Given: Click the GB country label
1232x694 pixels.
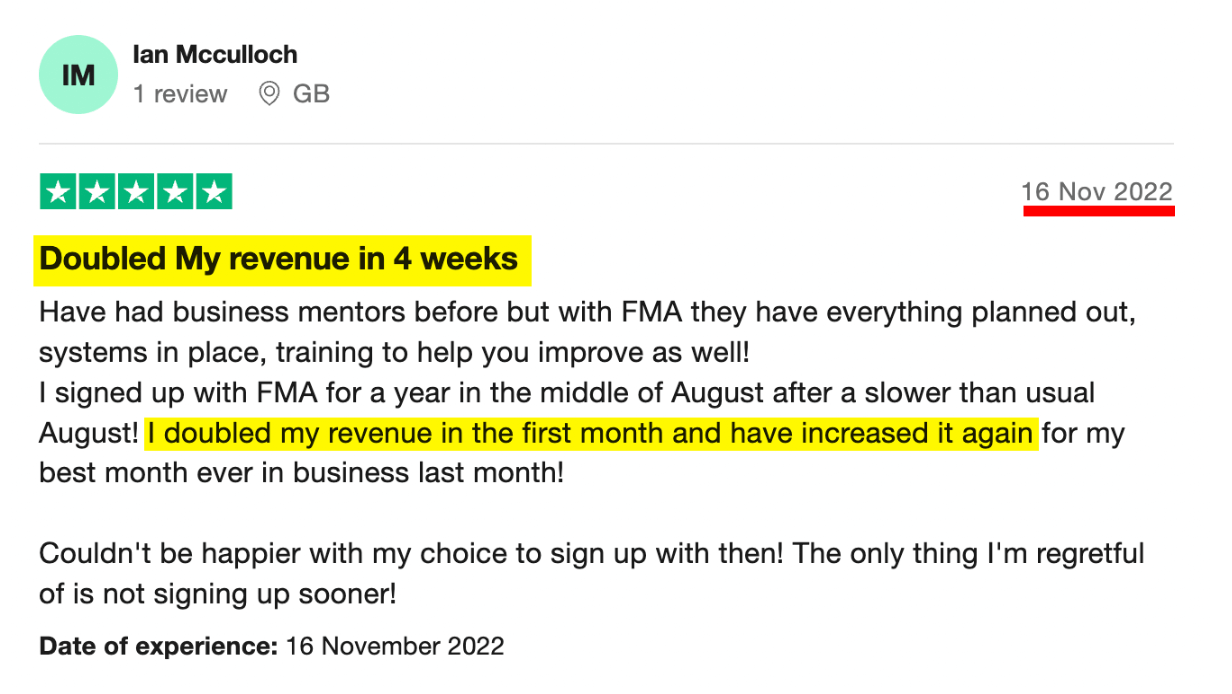Looking at the screenshot, I should tap(311, 94).
